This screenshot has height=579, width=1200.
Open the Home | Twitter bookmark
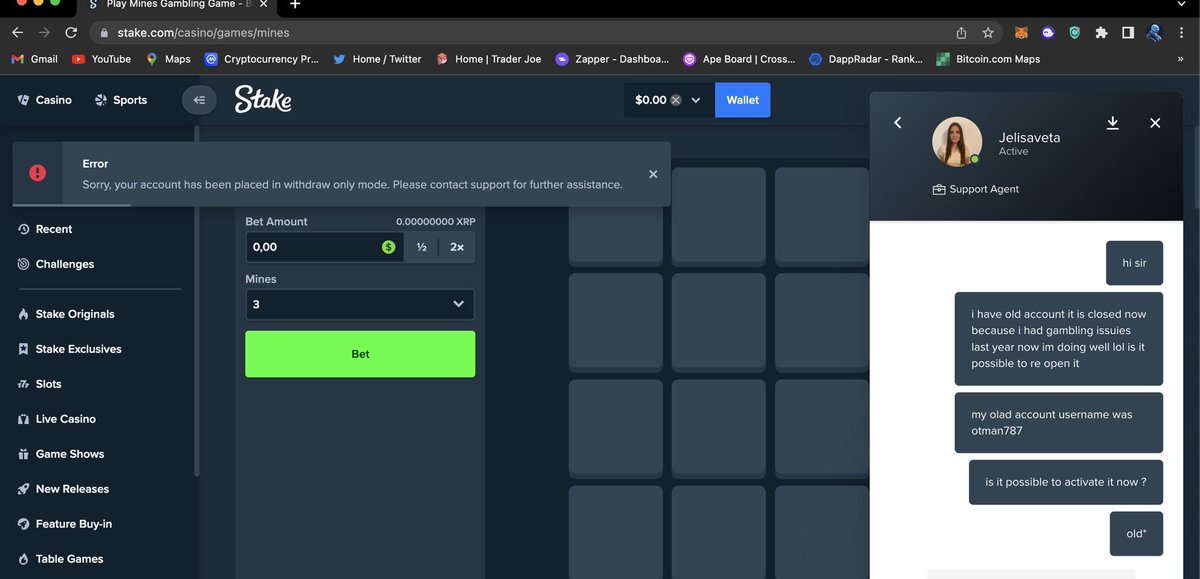pyautogui.click(x=377, y=59)
